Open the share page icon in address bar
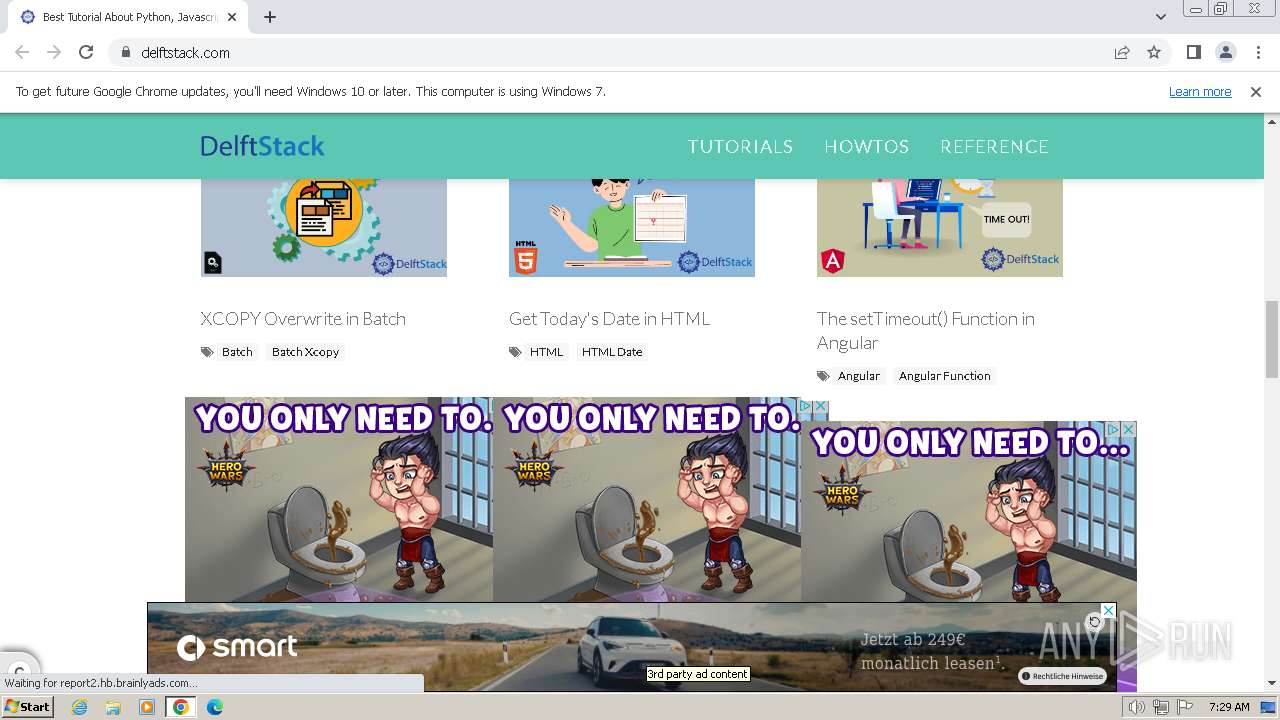This screenshot has height=720, width=1280. 1122,52
